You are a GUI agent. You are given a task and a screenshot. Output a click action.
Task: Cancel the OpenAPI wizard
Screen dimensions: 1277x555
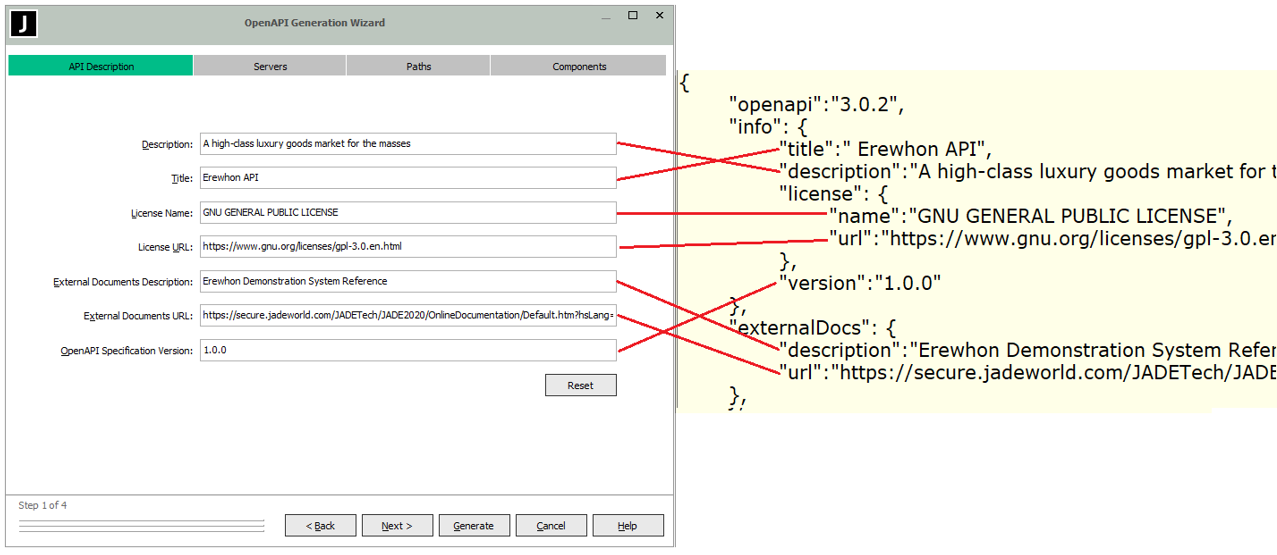[551, 526]
